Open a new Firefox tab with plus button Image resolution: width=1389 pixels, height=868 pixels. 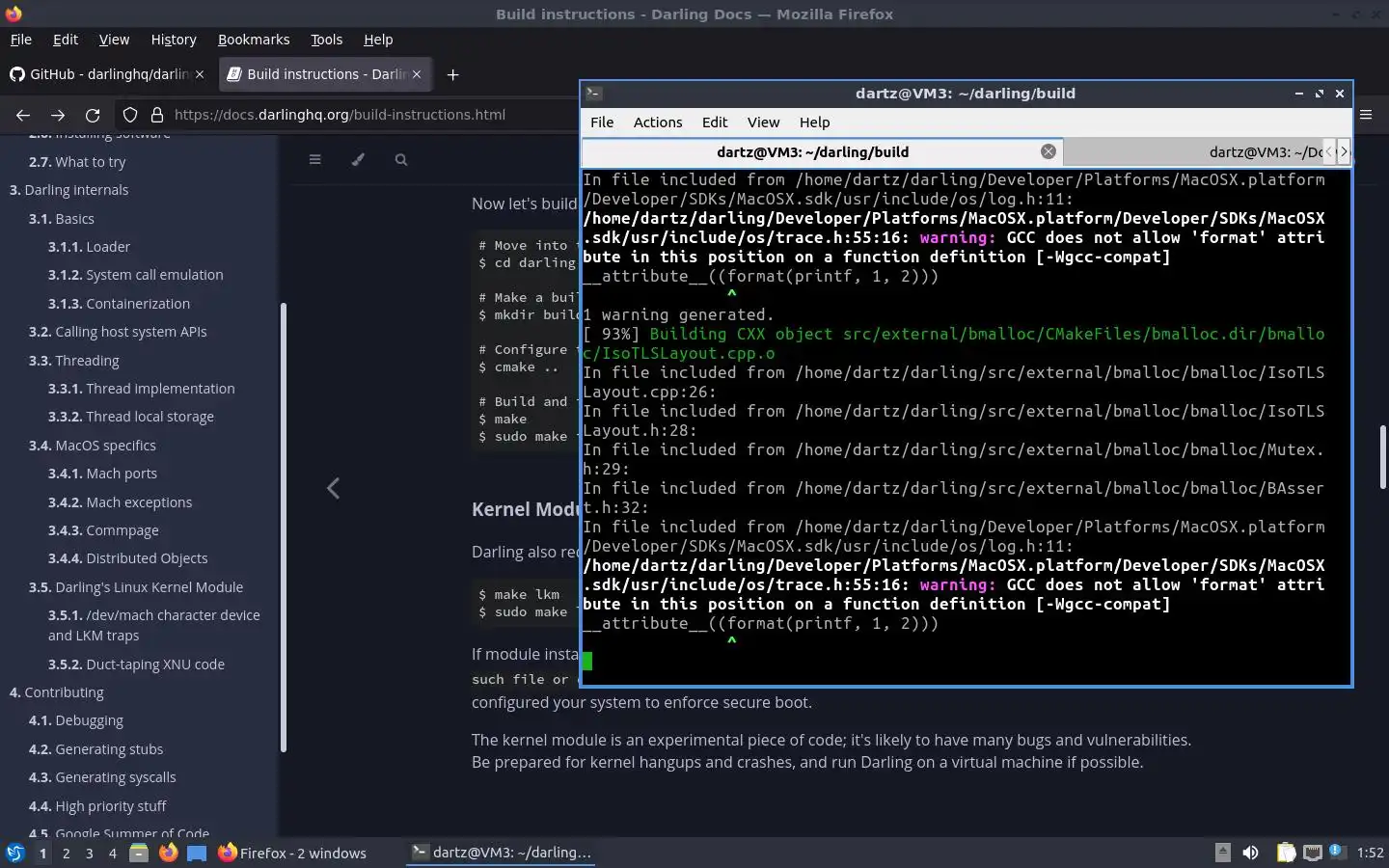[452, 74]
